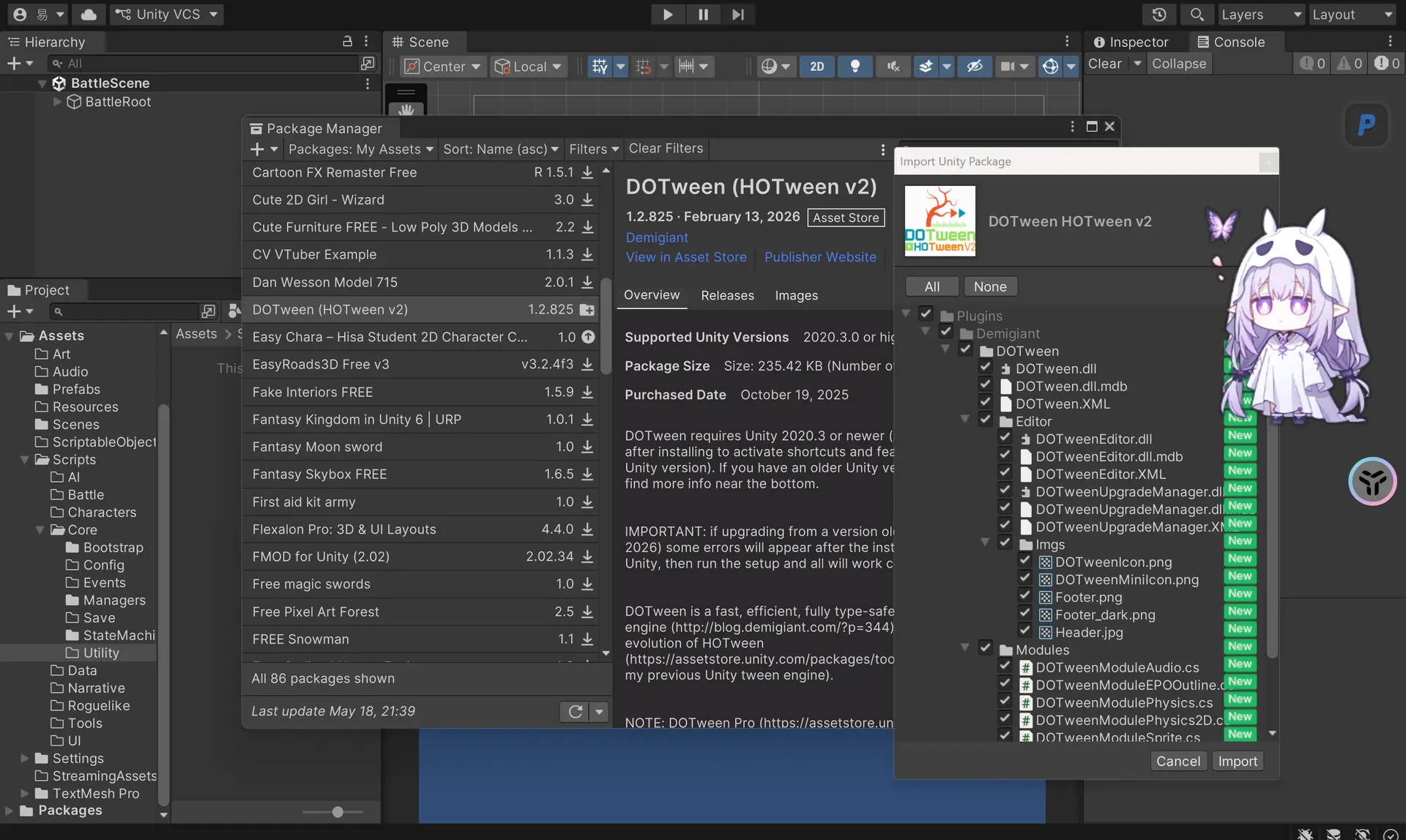The width and height of the screenshot is (1406, 840).
Task: Click the package list vertical scrollbar
Action: pyautogui.click(x=606, y=326)
